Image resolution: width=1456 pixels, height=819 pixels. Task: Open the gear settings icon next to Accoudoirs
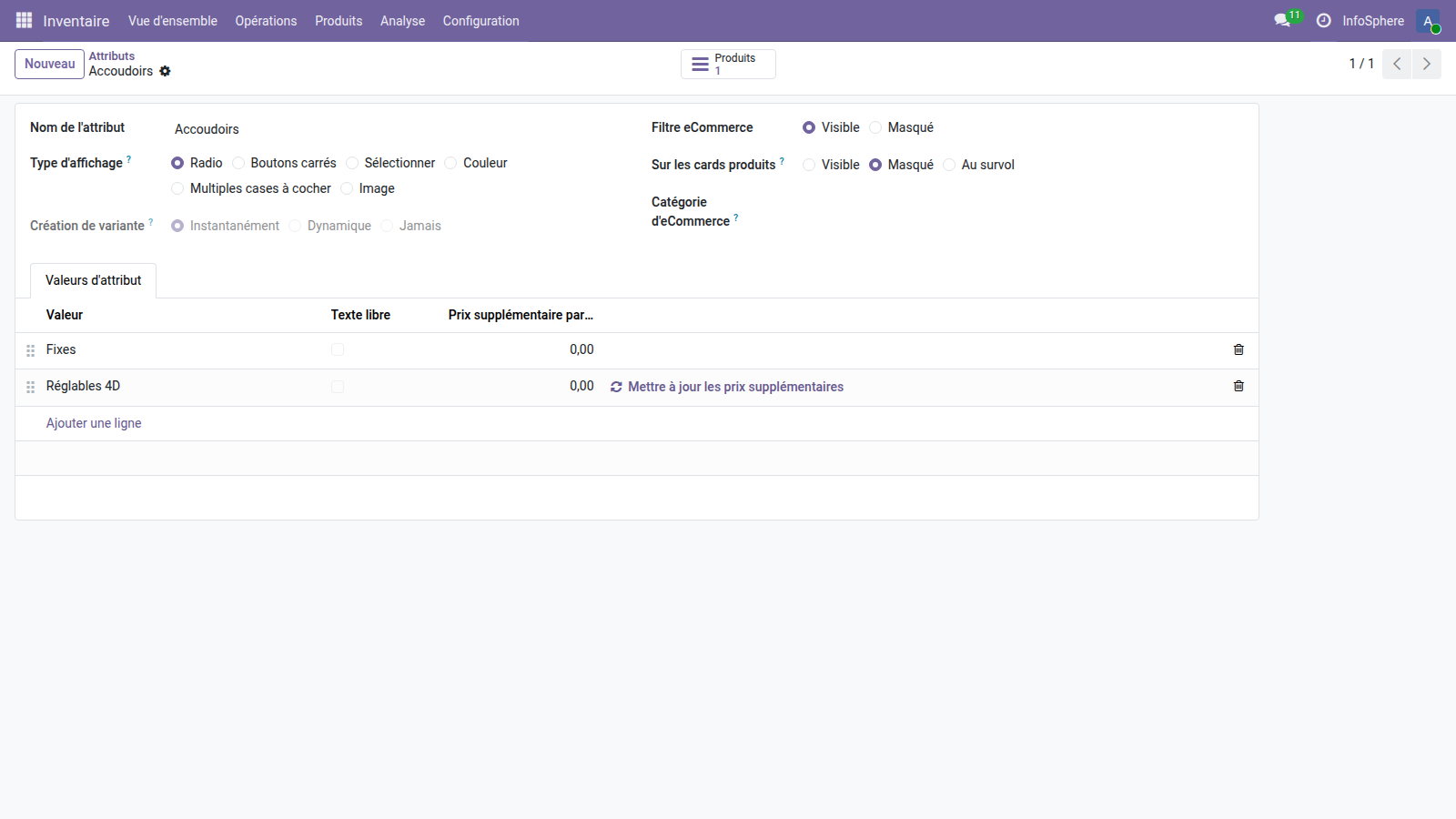coord(165,71)
